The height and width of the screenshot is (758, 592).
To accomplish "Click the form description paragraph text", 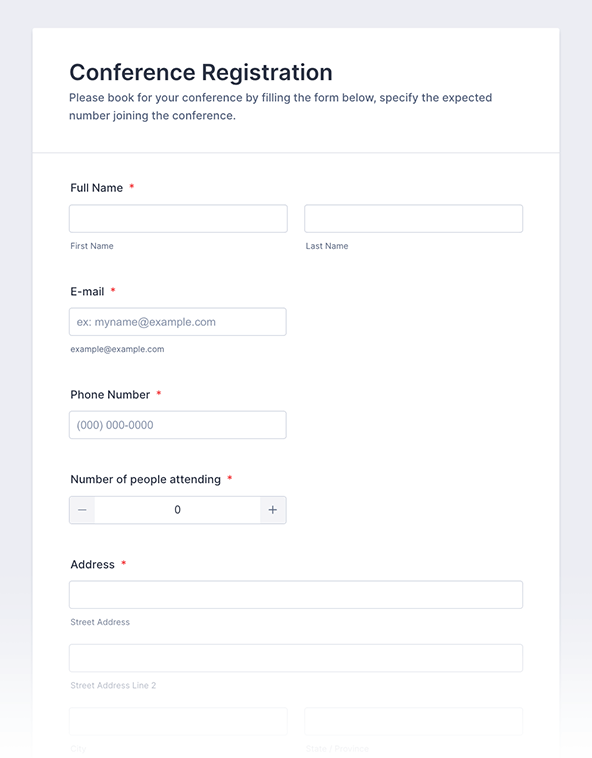I will (x=280, y=106).
